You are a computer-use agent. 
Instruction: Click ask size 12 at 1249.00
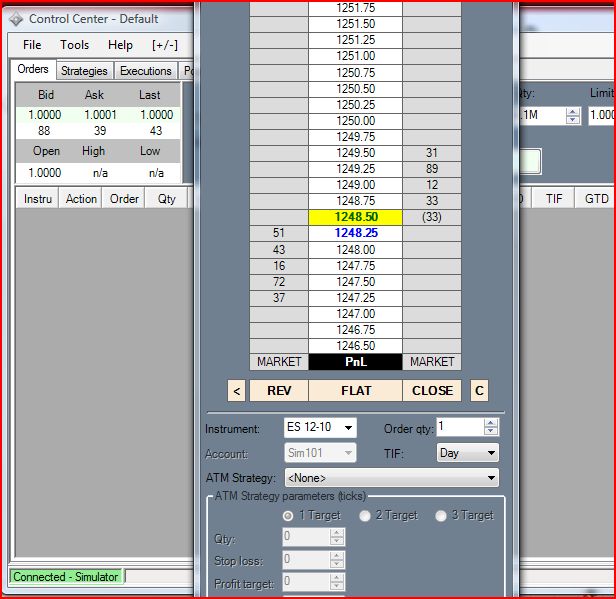point(432,185)
